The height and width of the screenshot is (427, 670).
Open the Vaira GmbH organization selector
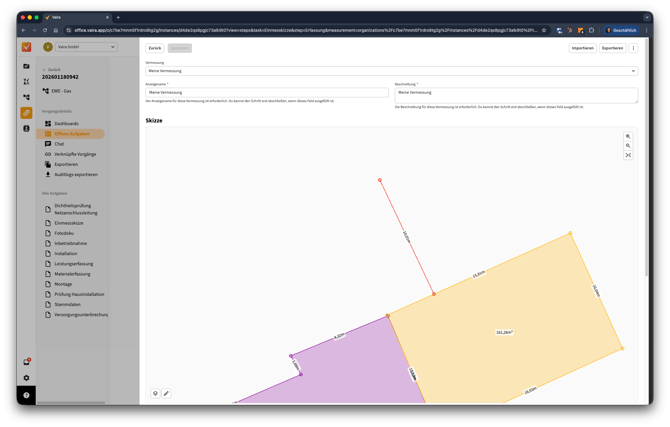coord(80,47)
